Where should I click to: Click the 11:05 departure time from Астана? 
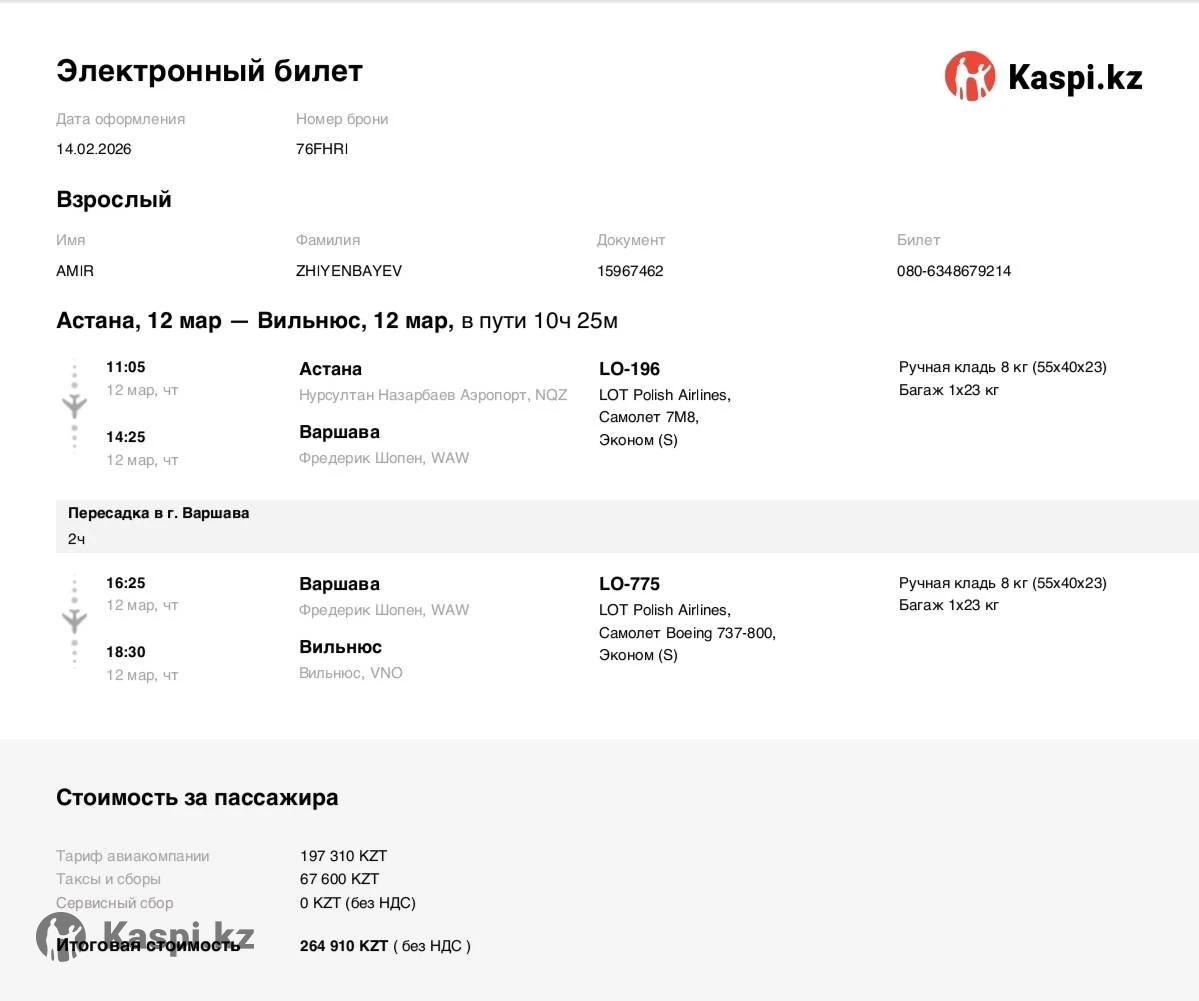126,367
